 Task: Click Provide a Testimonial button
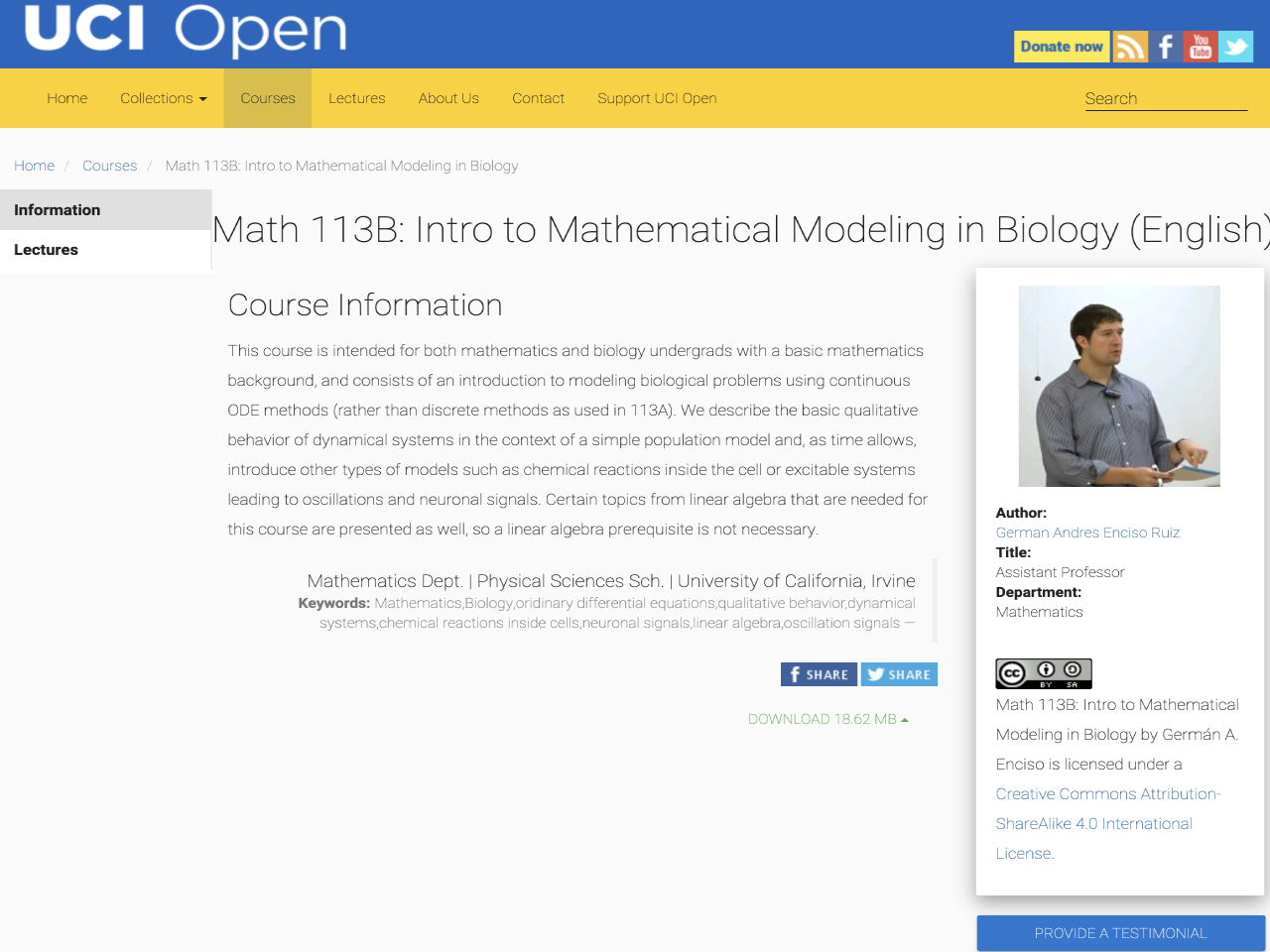(1121, 933)
